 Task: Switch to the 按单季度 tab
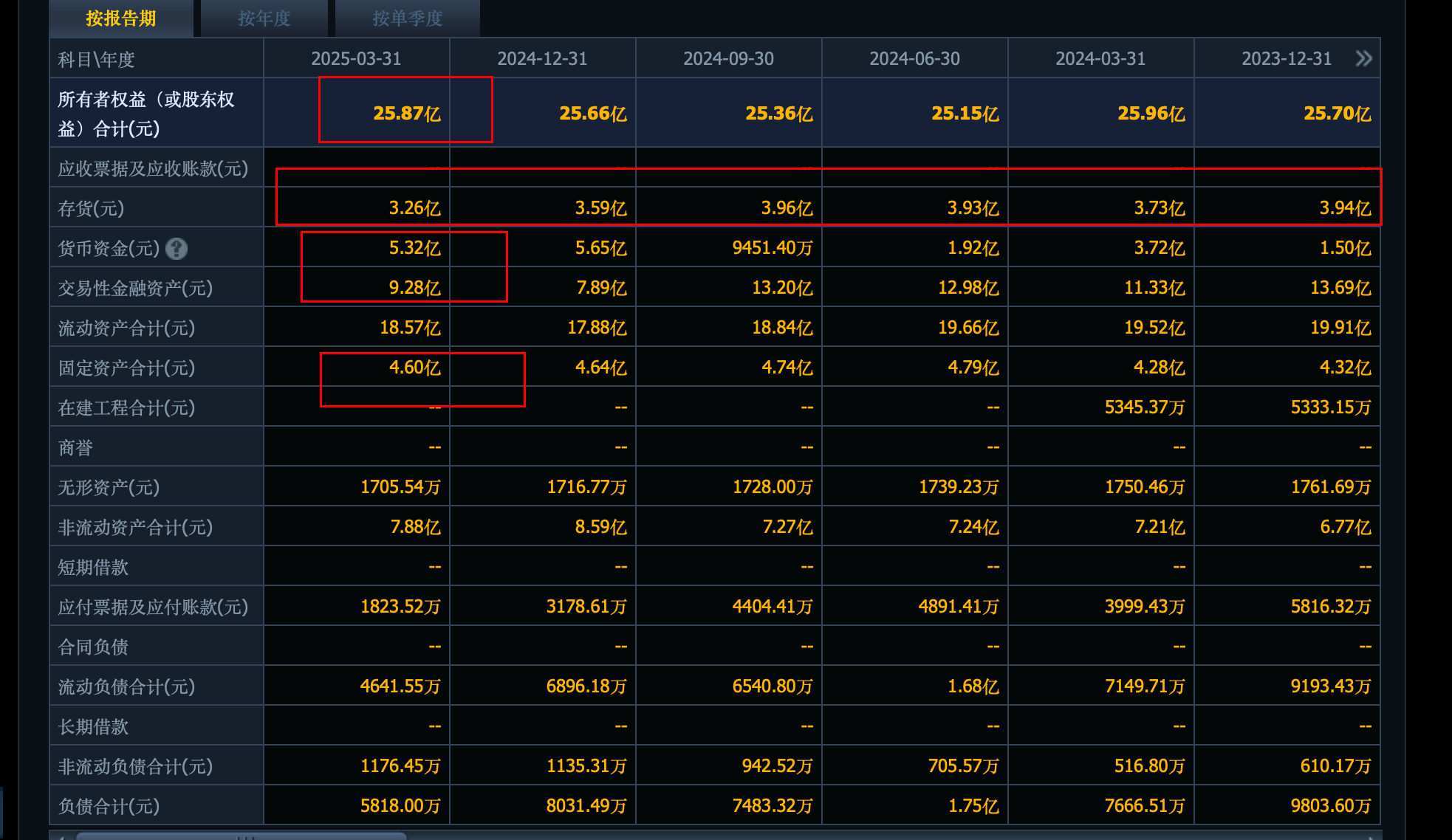[408, 18]
